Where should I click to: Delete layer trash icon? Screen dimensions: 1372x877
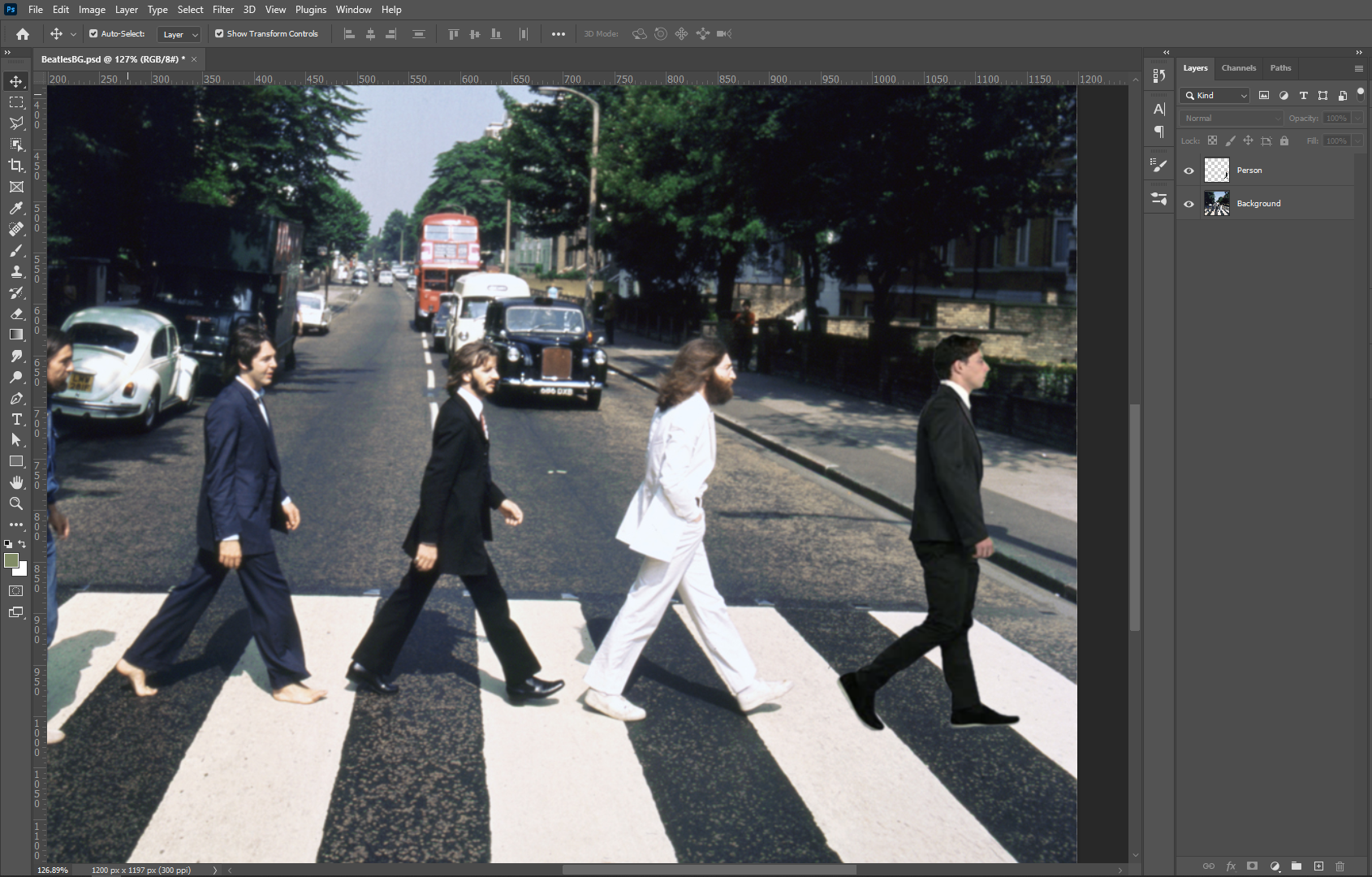(x=1340, y=866)
